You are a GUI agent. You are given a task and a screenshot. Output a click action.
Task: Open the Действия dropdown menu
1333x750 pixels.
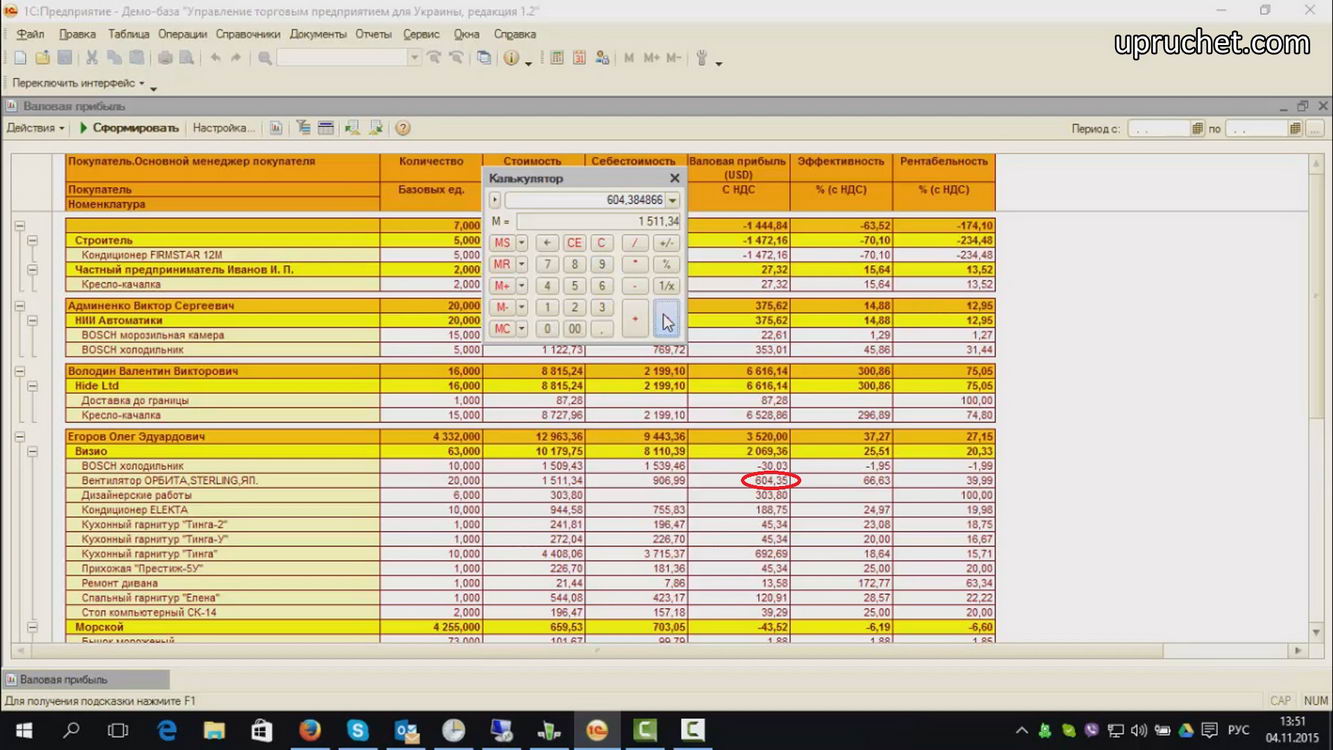[35, 128]
